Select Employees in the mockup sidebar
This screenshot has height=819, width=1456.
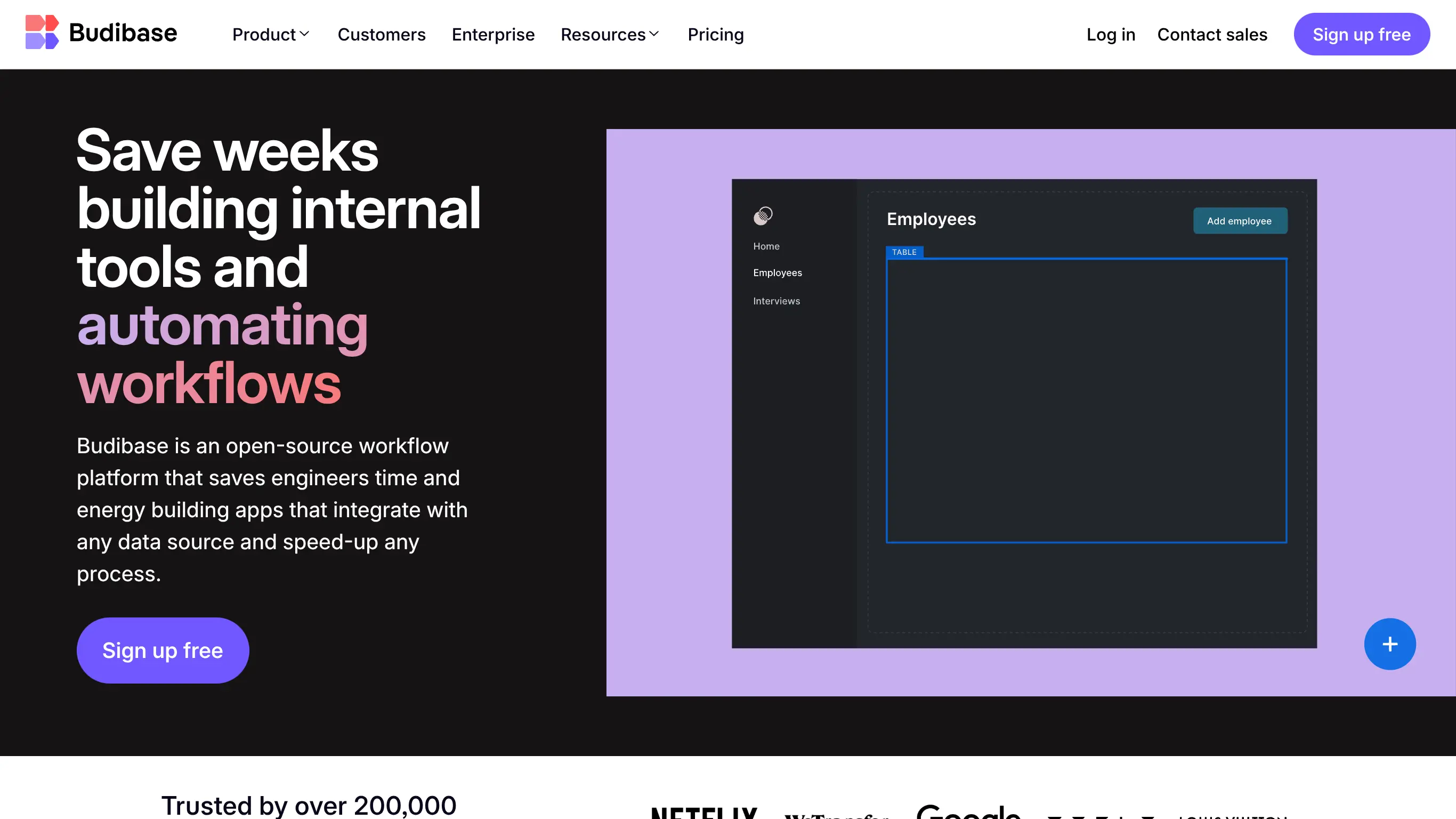tap(777, 272)
